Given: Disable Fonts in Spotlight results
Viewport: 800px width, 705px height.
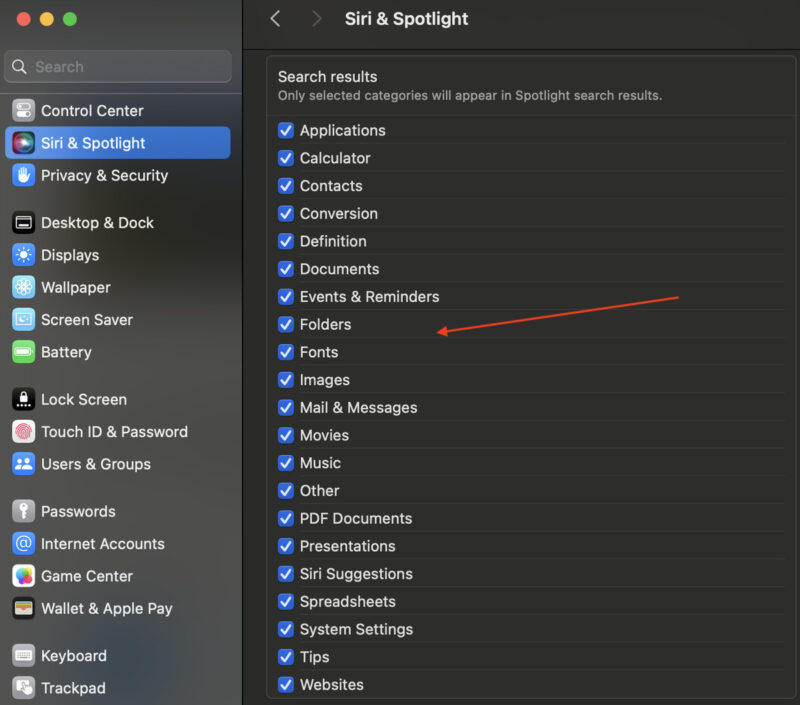Looking at the screenshot, I should pyautogui.click(x=286, y=352).
